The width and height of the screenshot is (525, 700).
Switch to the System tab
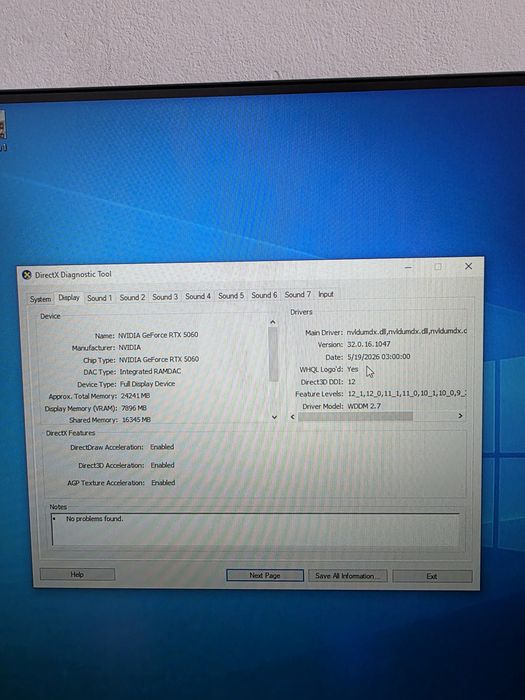coord(40,299)
